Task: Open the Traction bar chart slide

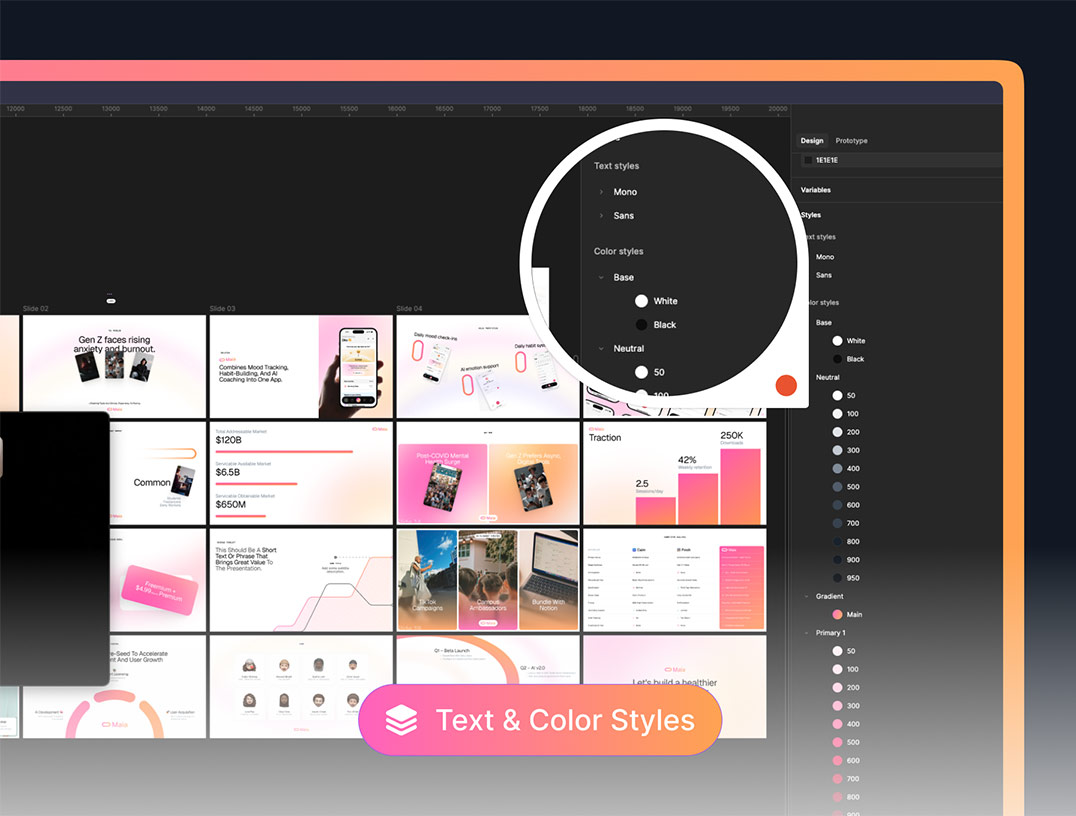Action: [x=674, y=473]
